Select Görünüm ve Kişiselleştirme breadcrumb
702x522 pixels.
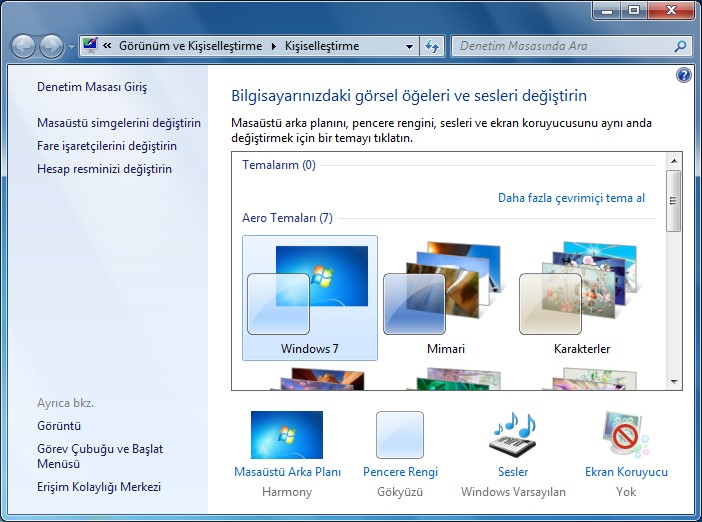click(x=190, y=46)
